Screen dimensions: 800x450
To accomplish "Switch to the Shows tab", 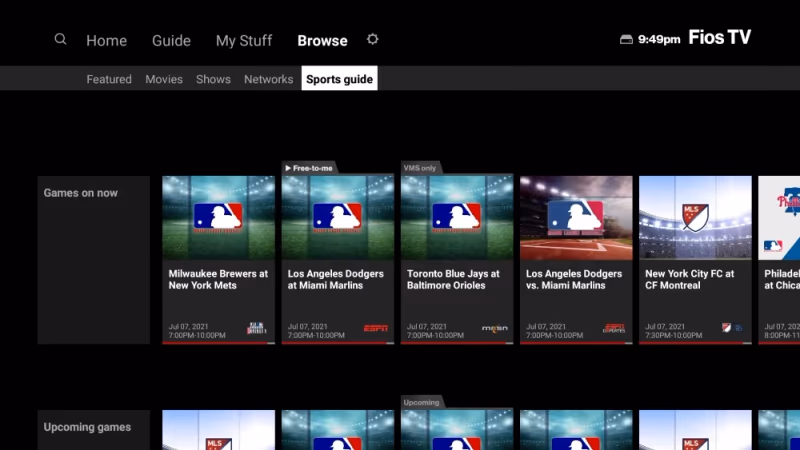I will click(213, 79).
